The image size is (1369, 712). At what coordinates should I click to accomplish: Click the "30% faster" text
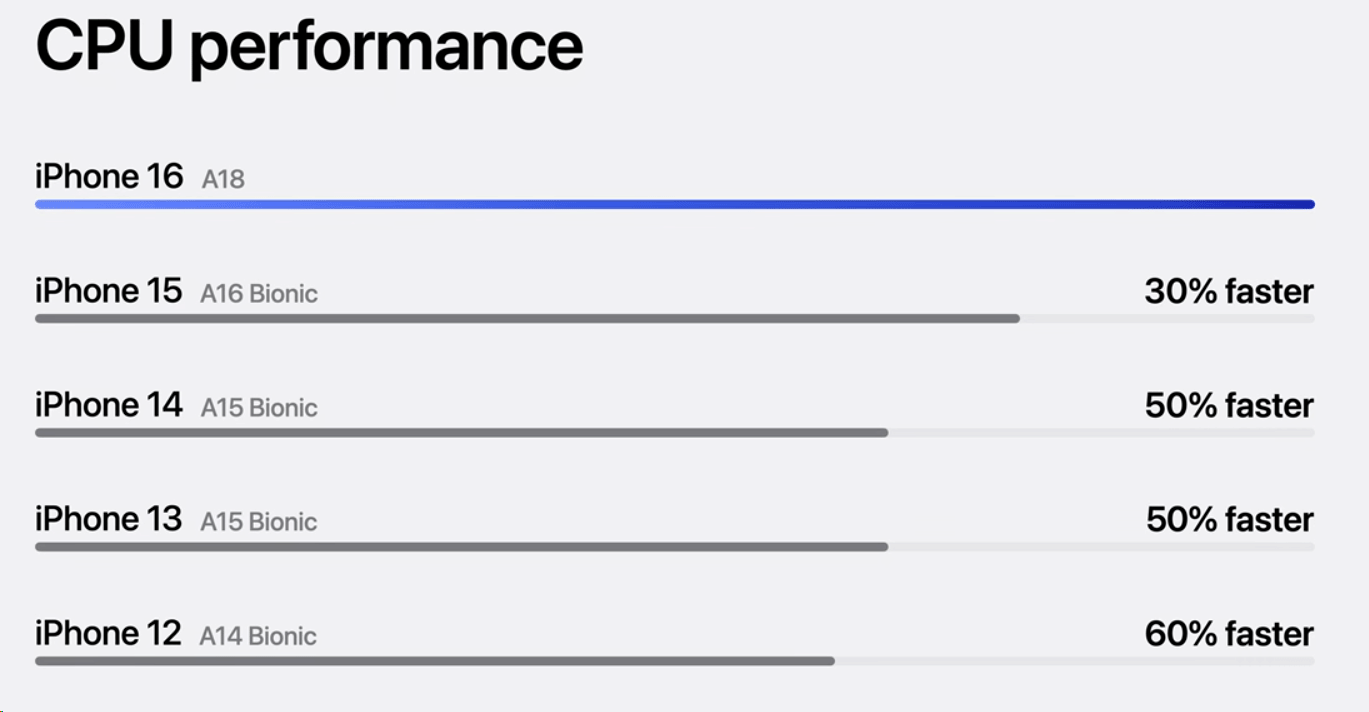tap(1229, 292)
